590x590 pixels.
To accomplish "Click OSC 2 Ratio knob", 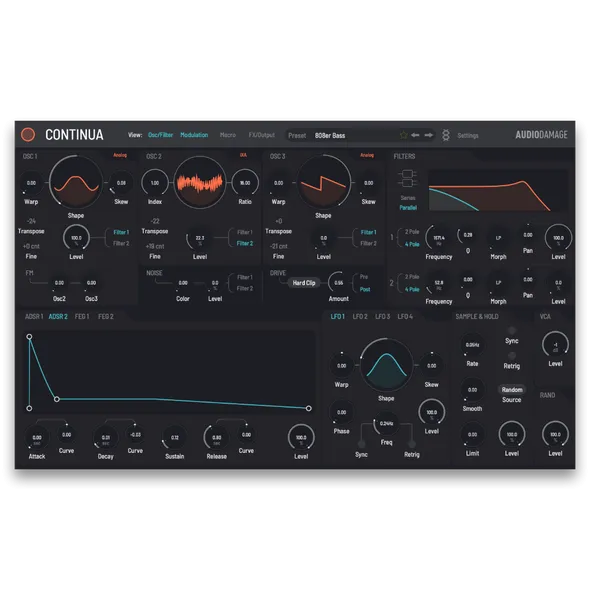I will 245,183.
